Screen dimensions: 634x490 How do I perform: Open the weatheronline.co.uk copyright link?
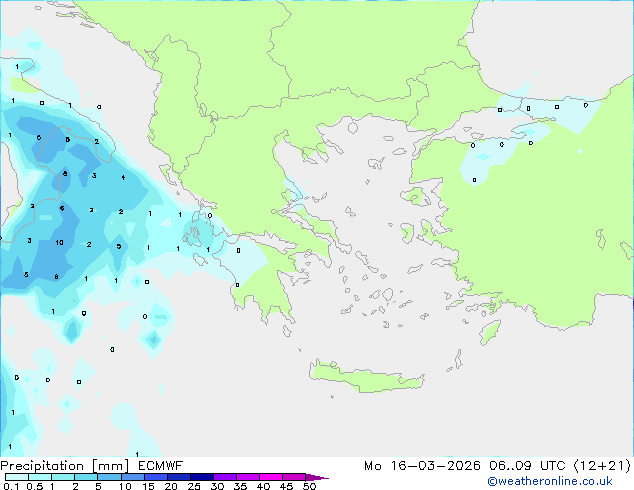coord(549,481)
